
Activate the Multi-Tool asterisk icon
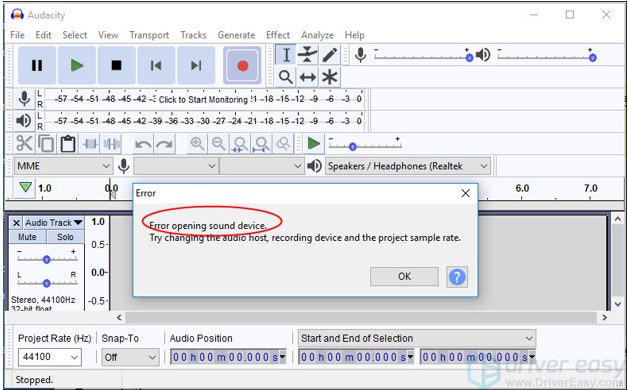point(330,76)
